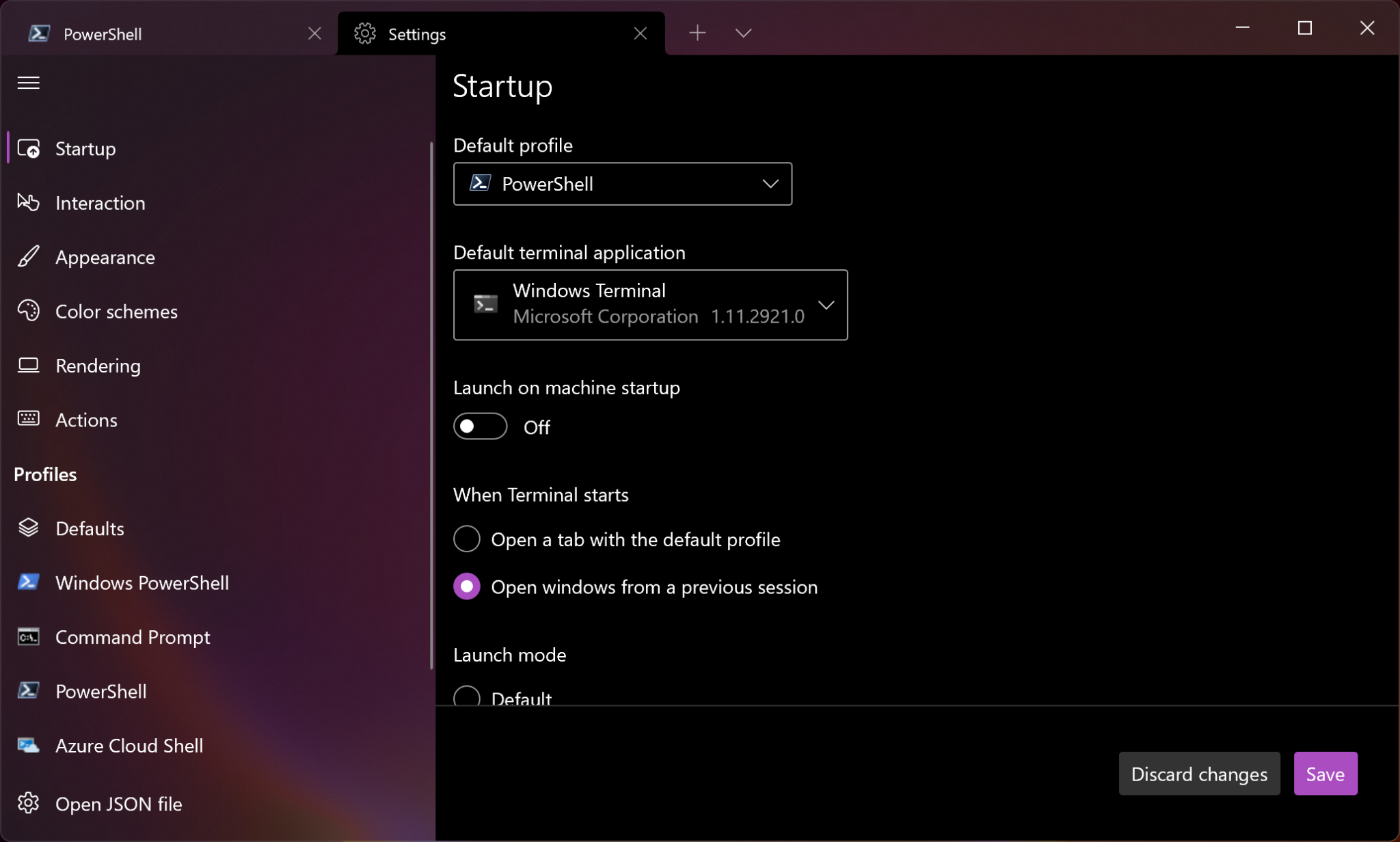
Task: Select Open a tab with default profile
Action: tap(467, 539)
